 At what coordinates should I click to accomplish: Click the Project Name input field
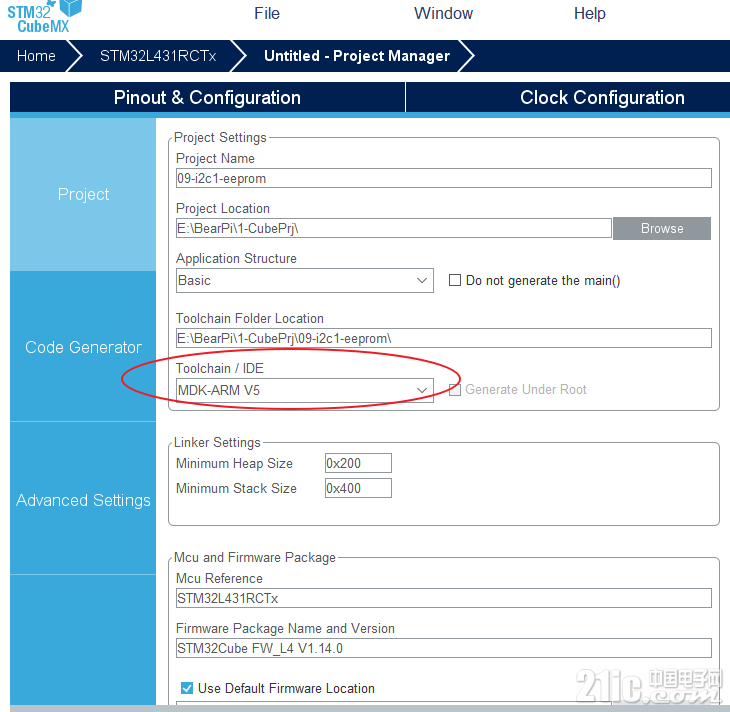coord(443,178)
